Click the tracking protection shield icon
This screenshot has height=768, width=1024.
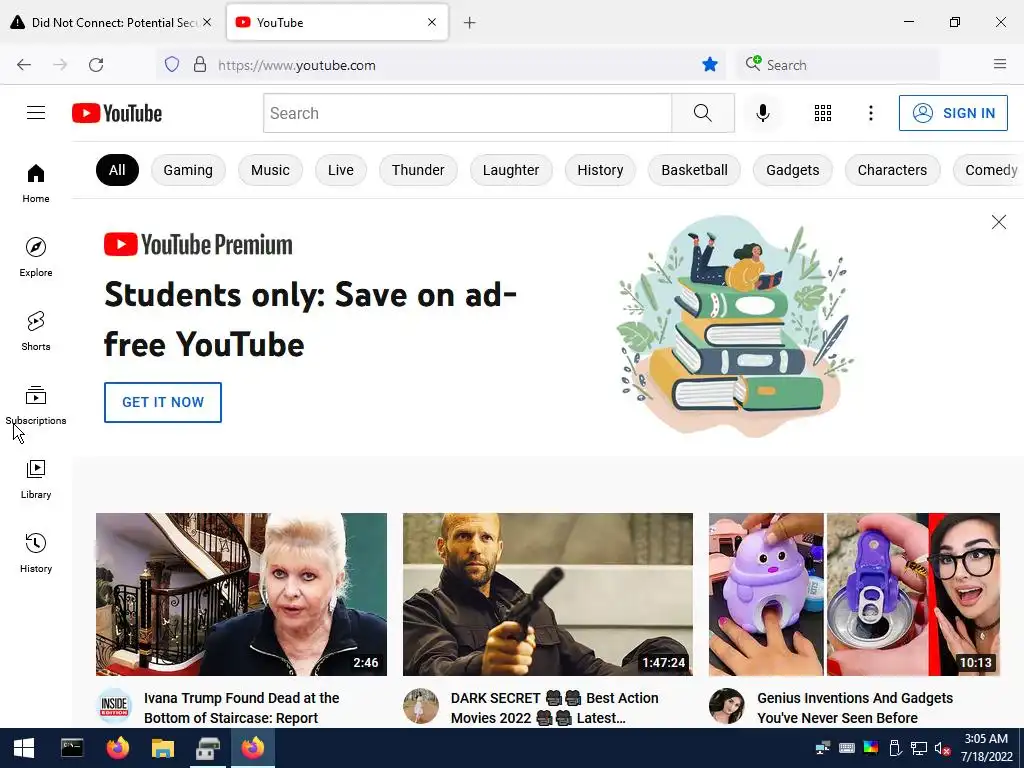172,65
